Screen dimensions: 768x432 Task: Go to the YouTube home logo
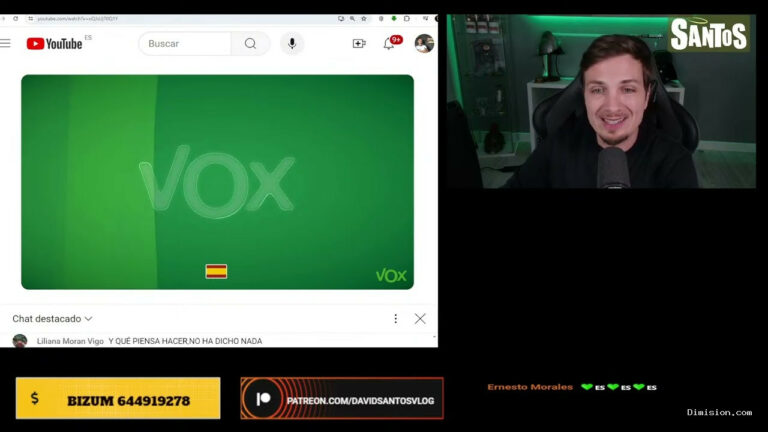pyautogui.click(x=54, y=44)
